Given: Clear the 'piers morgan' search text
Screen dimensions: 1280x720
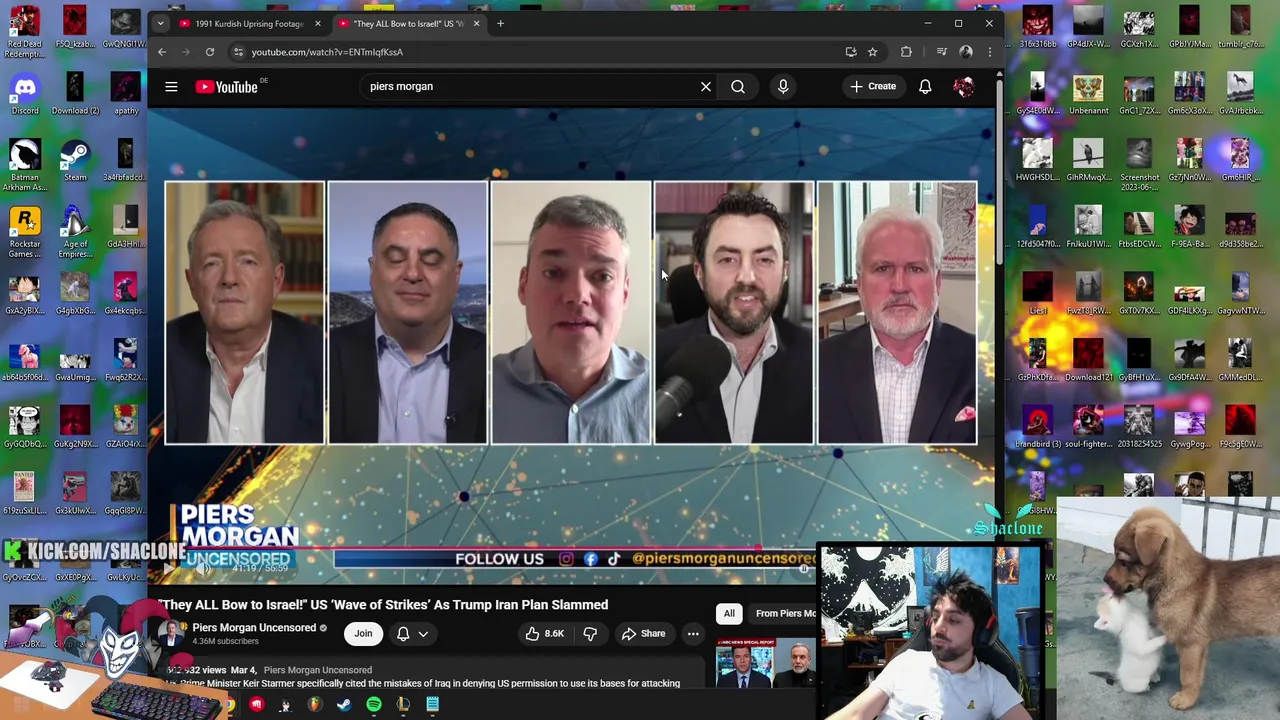Looking at the screenshot, I should coord(706,86).
